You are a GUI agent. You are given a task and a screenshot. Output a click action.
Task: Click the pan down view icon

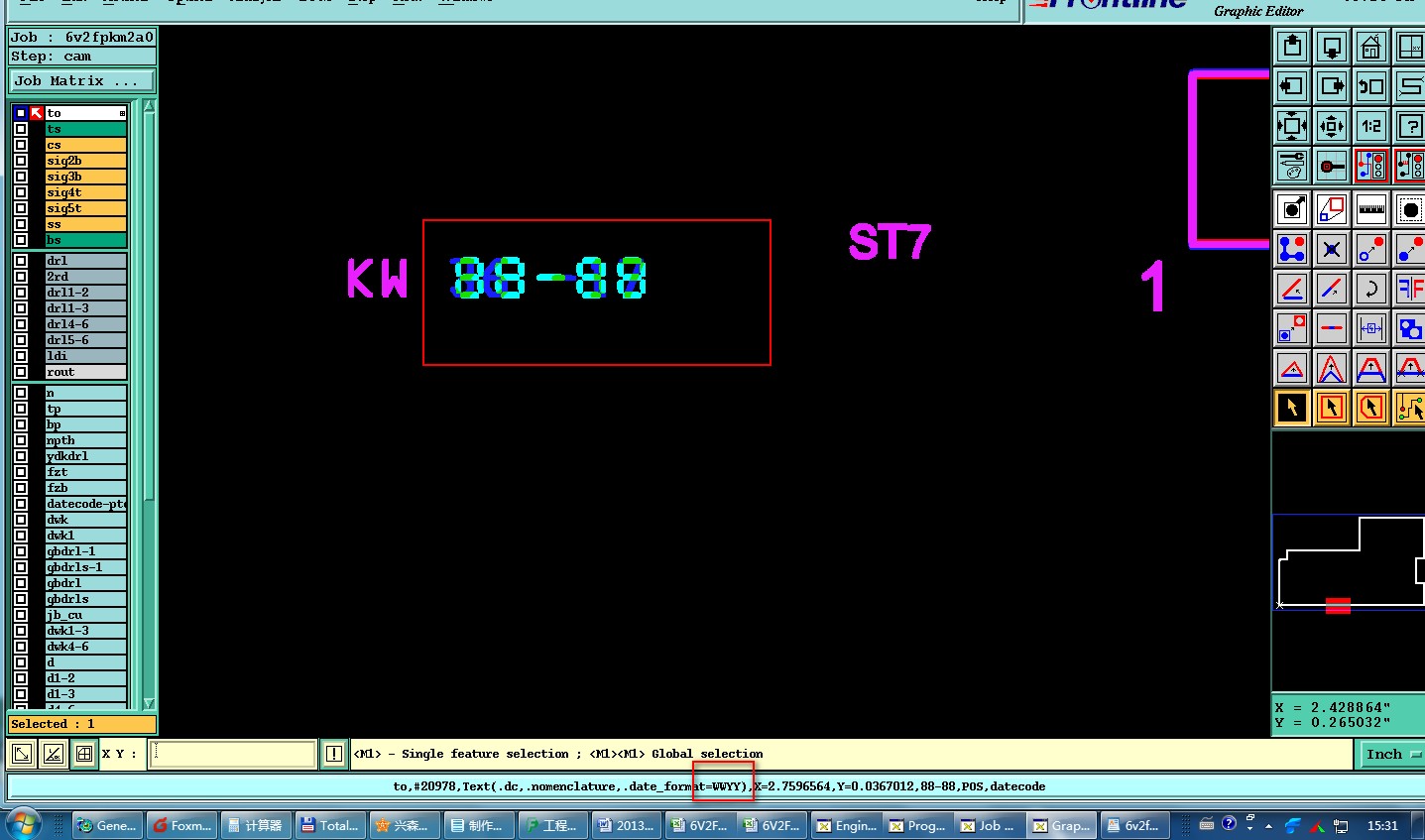tap(1332, 47)
